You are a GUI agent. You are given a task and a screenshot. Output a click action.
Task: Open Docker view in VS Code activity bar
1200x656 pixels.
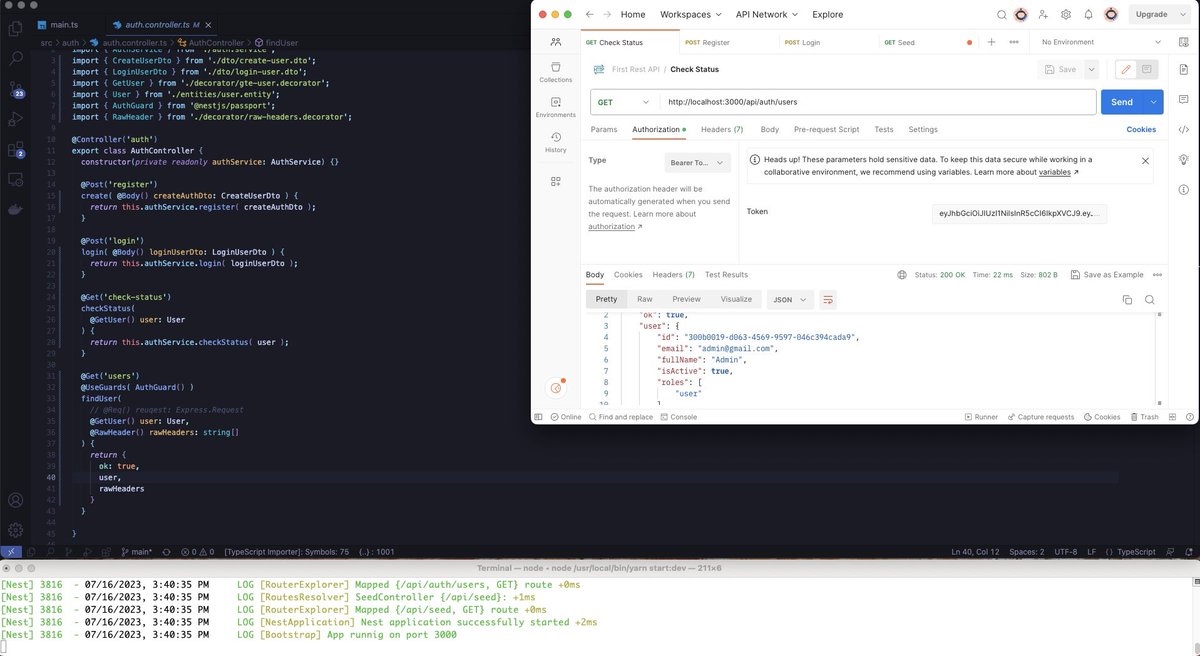pyautogui.click(x=16, y=211)
